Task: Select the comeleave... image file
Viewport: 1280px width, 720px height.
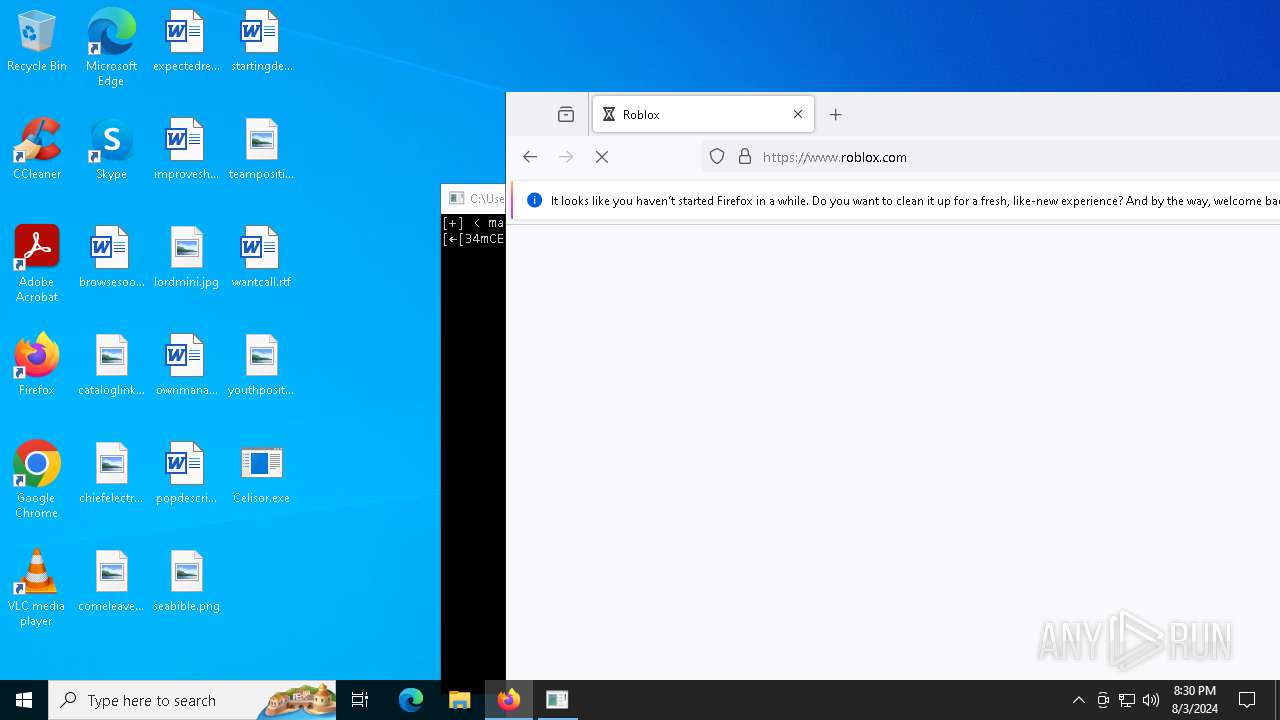Action: click(111, 582)
